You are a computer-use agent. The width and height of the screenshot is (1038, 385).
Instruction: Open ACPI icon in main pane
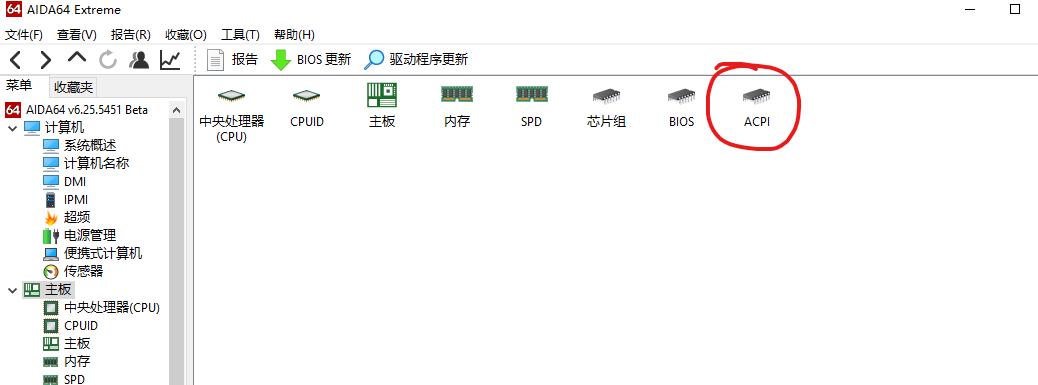point(757,107)
